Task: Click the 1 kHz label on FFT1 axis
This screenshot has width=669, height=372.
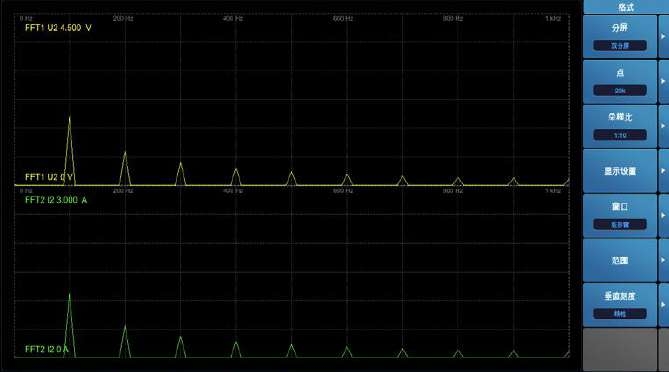Action: [553, 18]
